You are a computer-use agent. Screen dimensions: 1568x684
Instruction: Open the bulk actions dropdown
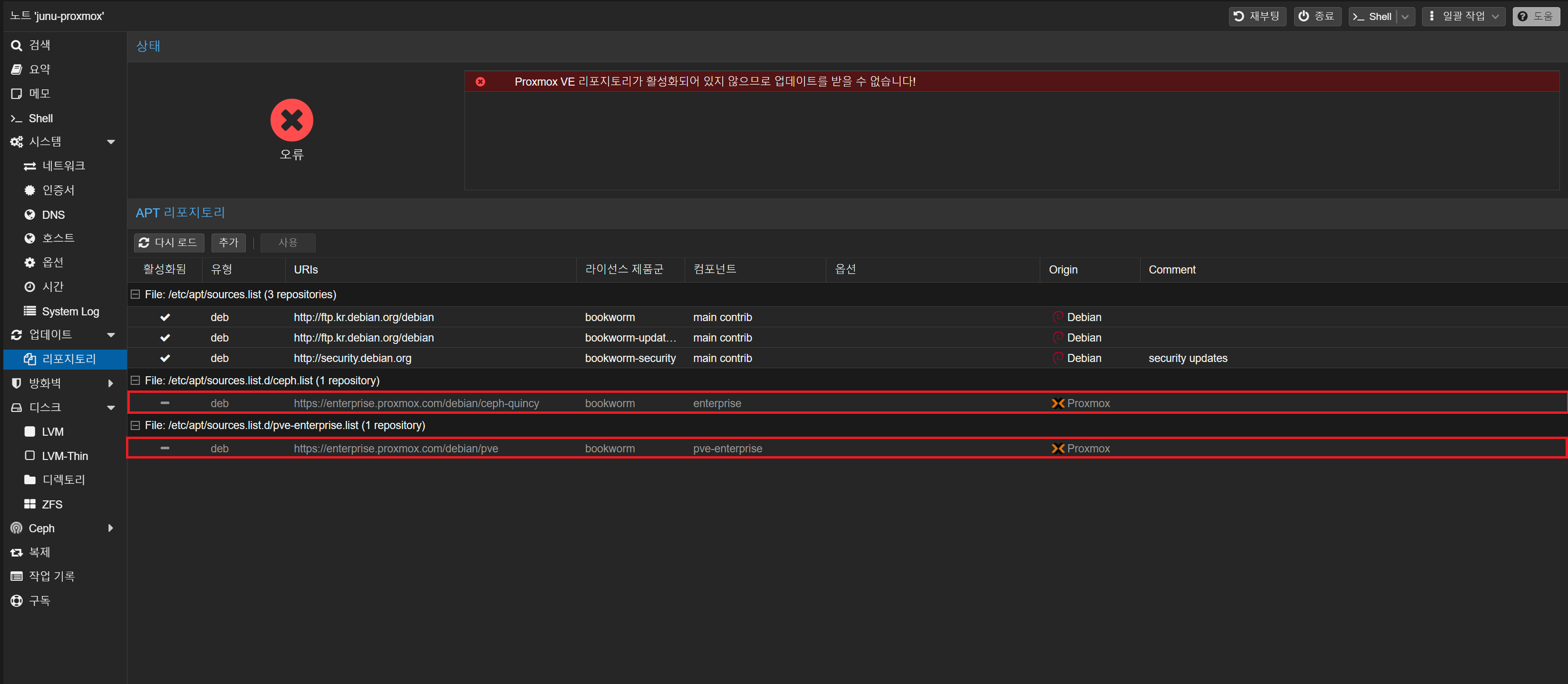(x=1463, y=17)
